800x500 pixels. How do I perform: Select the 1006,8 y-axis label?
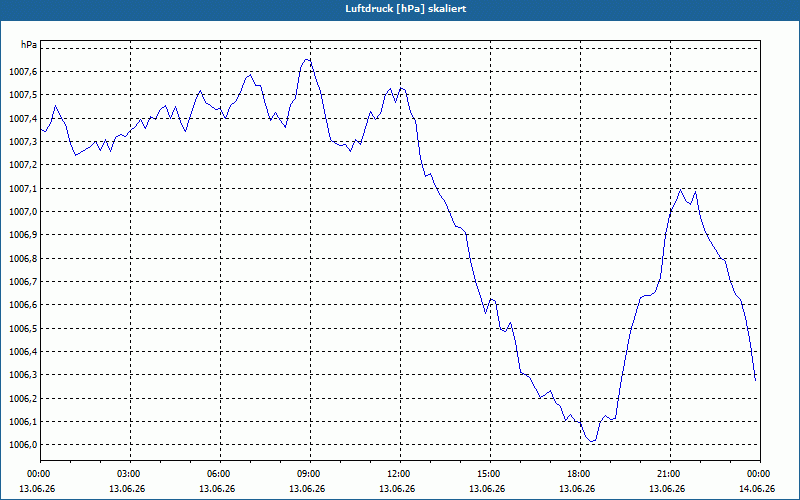point(23,258)
